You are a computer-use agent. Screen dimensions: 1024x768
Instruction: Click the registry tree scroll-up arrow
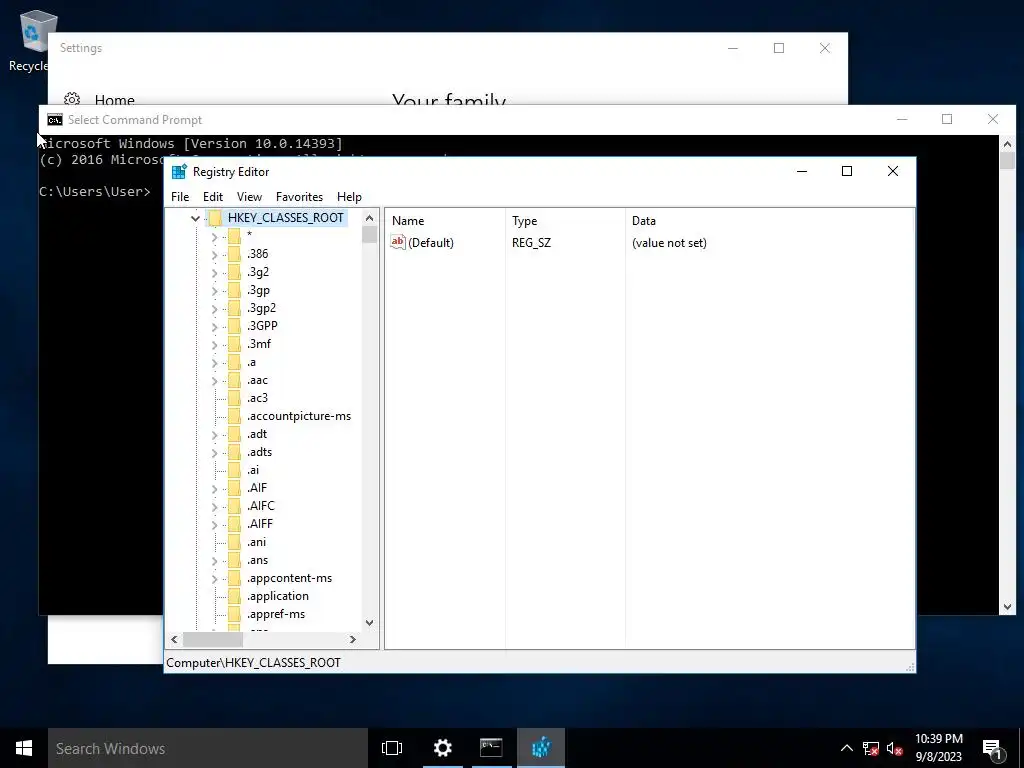[x=370, y=218]
